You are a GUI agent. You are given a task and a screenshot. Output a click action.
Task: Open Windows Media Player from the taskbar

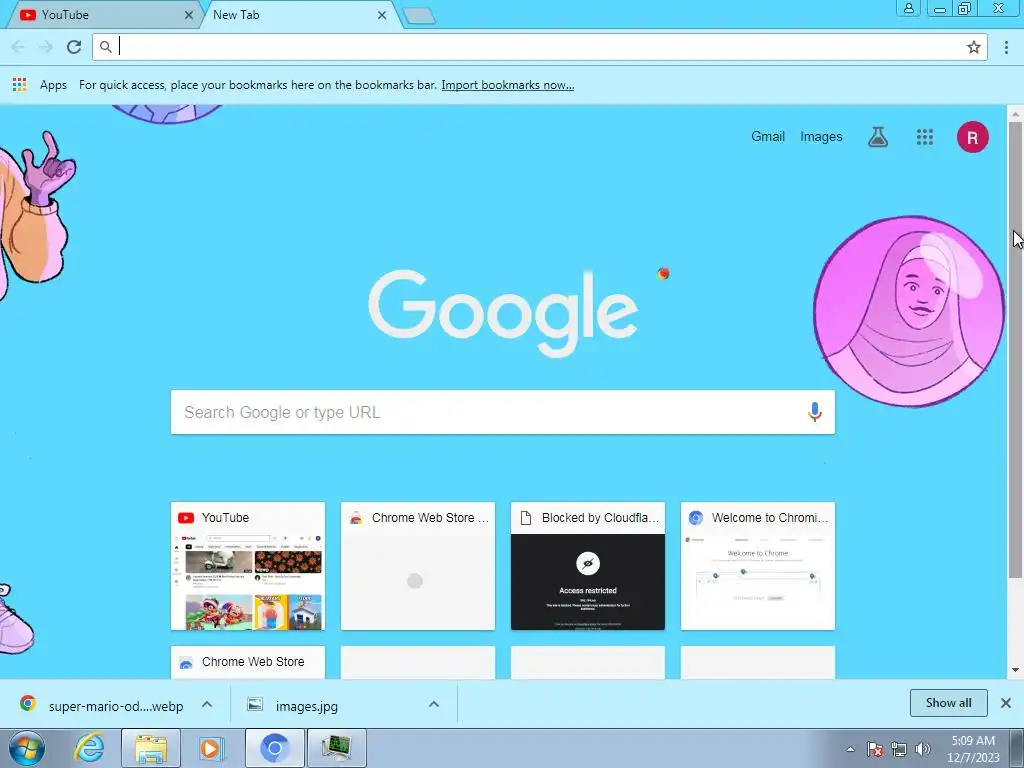[x=211, y=748]
